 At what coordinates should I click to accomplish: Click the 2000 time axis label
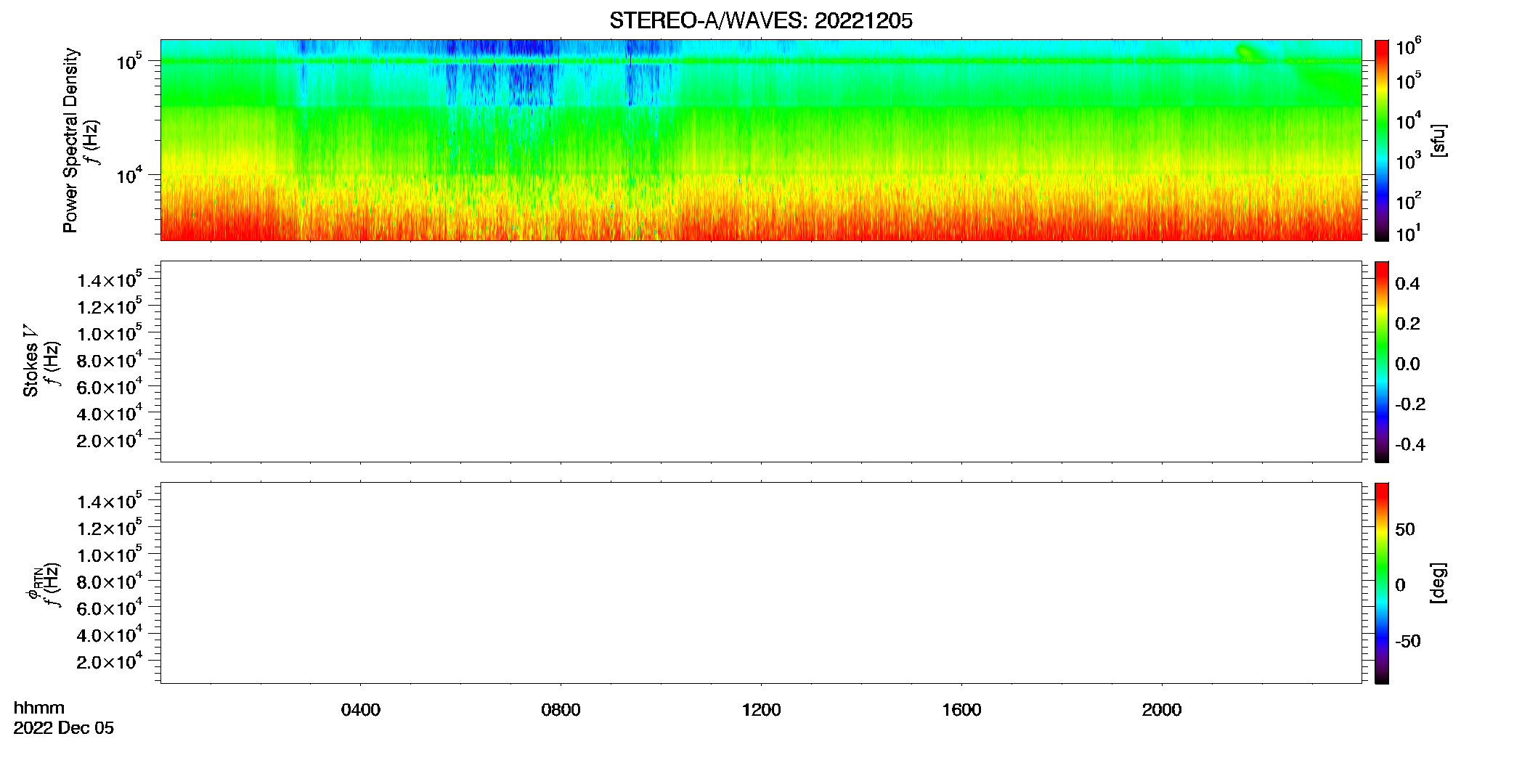(1162, 710)
